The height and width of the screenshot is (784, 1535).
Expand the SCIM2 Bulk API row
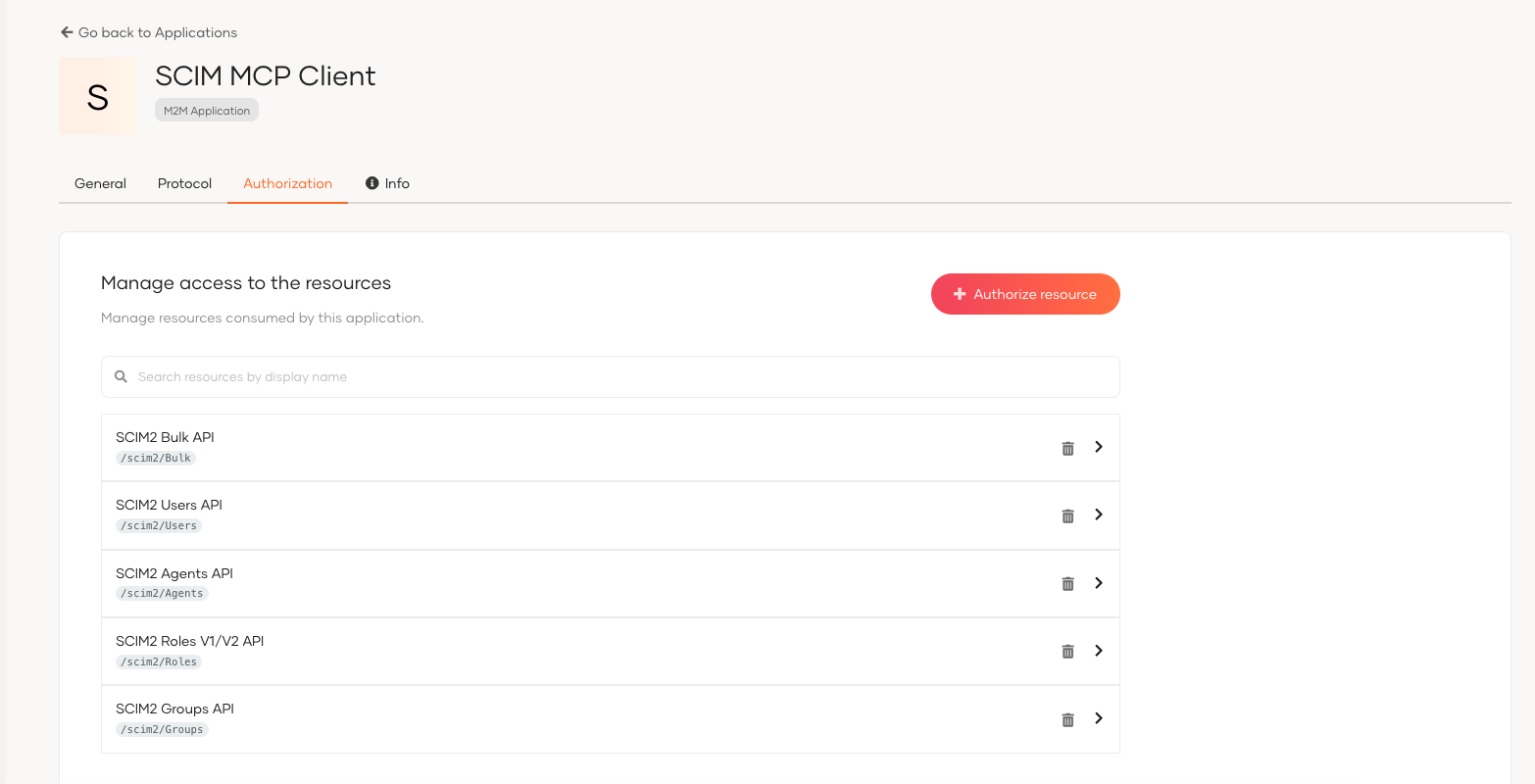click(1099, 447)
